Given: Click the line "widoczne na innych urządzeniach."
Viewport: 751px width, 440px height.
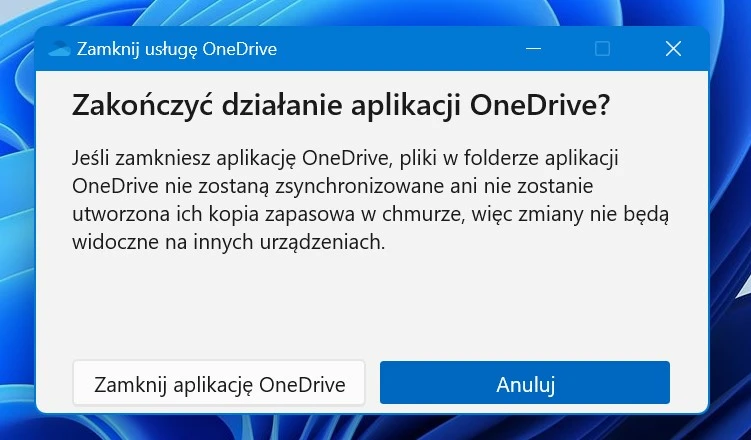Looking at the screenshot, I should 228,242.
